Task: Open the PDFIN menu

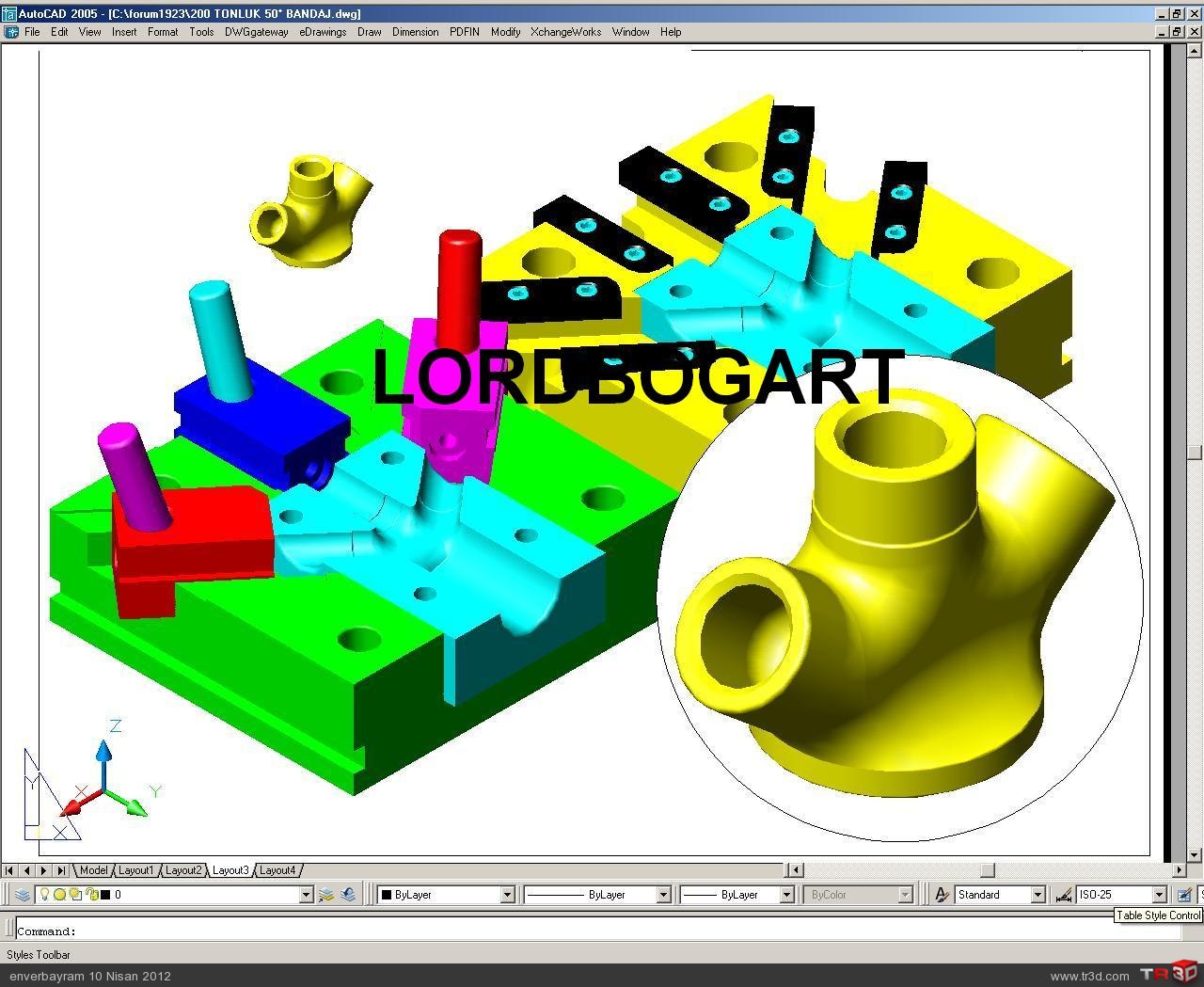Action: click(465, 32)
